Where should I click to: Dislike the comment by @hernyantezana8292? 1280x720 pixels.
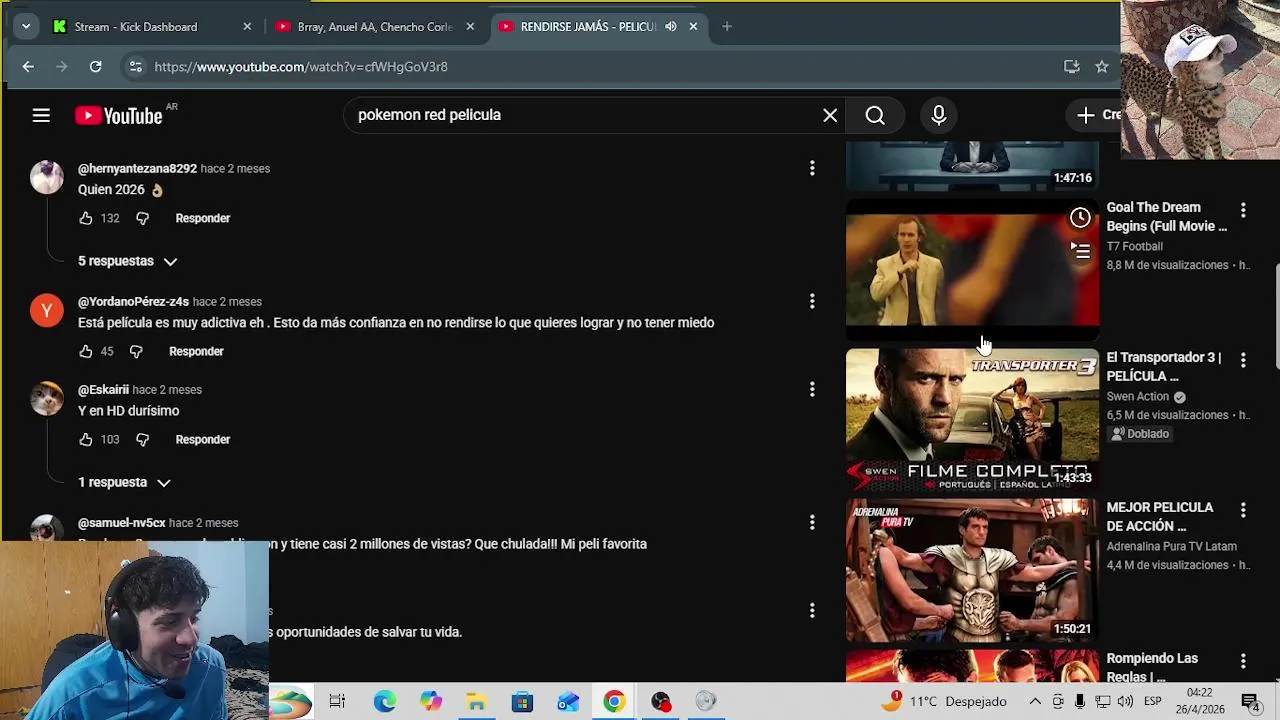(142, 218)
